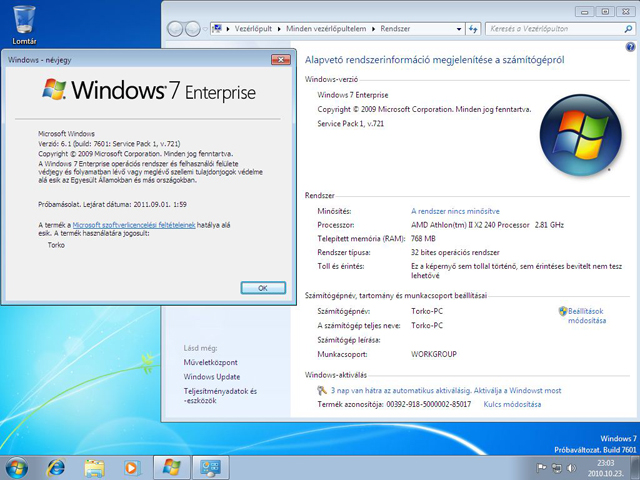The width and height of the screenshot is (640, 480).
Task: Click Rendszer in the address breadcrumb
Action: [x=395, y=29]
